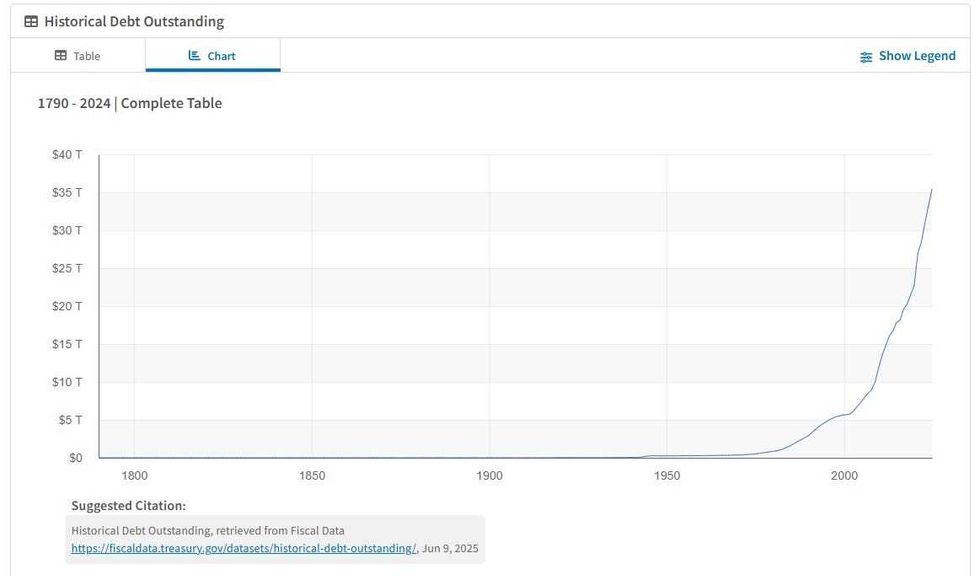Screen dimensions: 980x576
Task: Click the 1800 x-axis gridline label
Action: tap(134, 476)
